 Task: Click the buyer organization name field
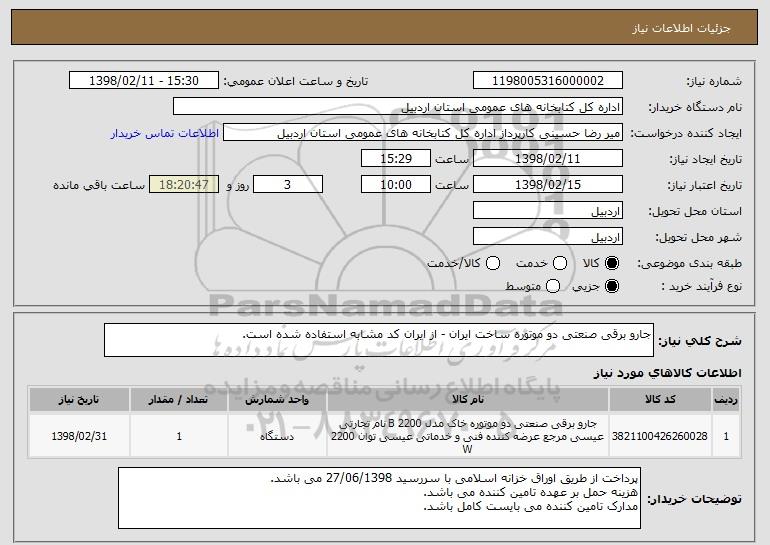click(398, 107)
